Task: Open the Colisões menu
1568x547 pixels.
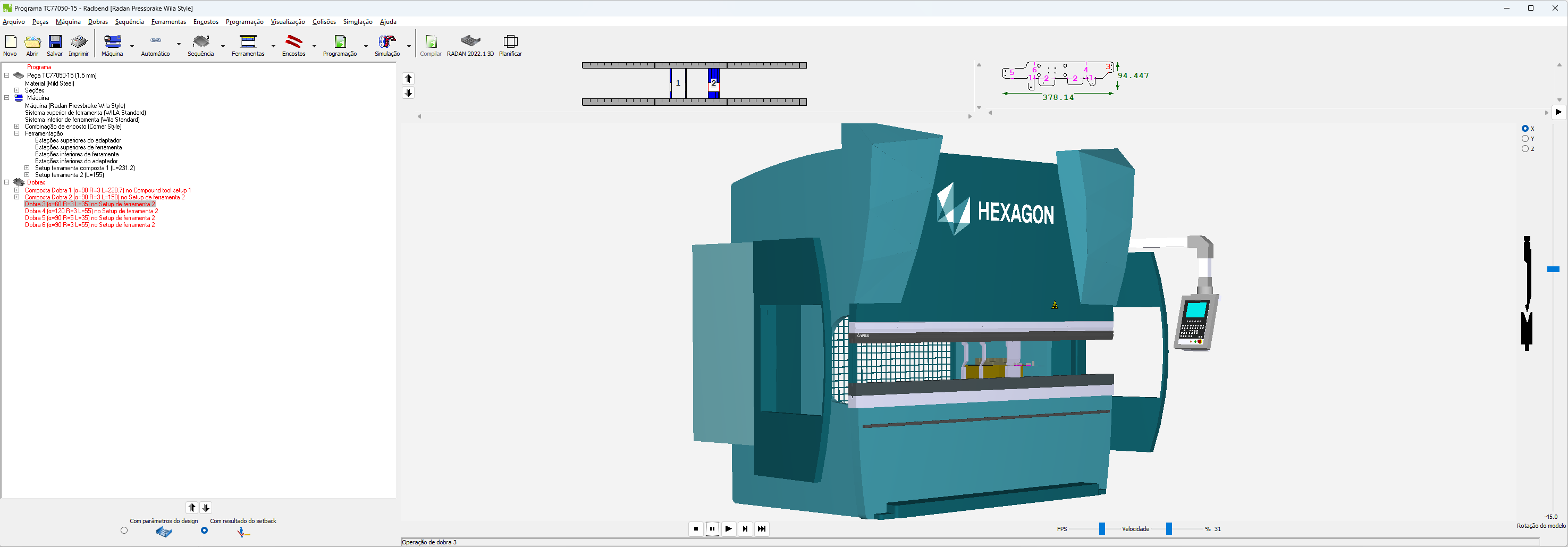Action: [x=324, y=22]
